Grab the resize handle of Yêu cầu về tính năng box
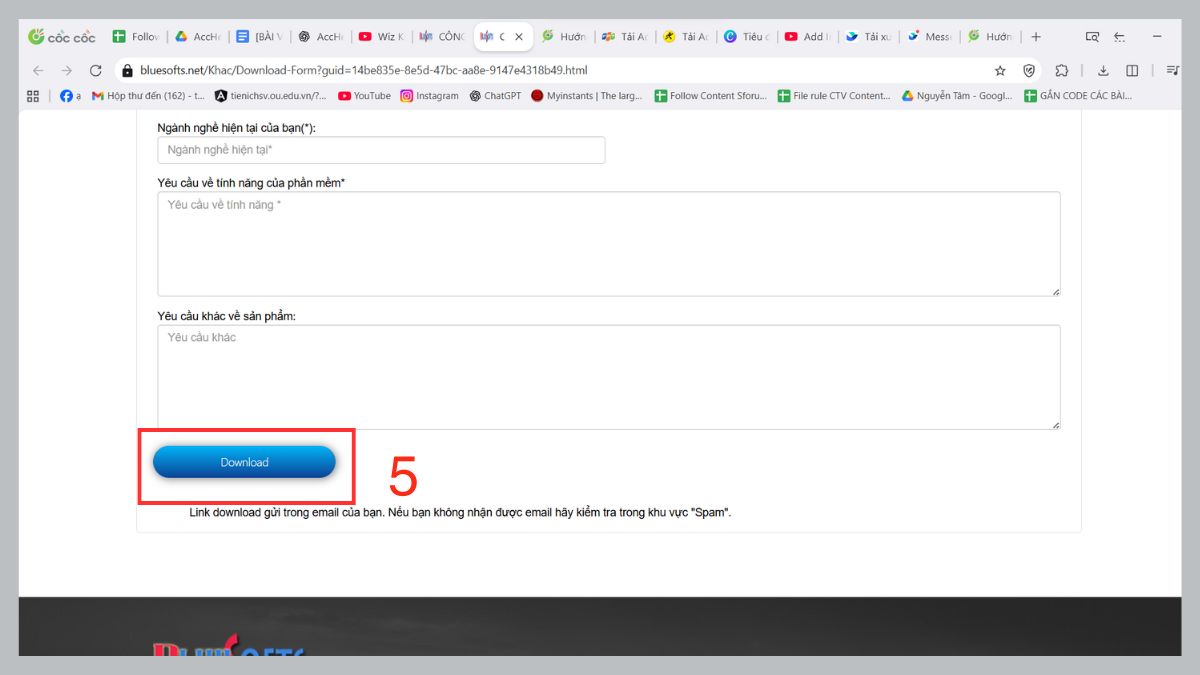The width and height of the screenshot is (1200, 675). coord(1055,291)
